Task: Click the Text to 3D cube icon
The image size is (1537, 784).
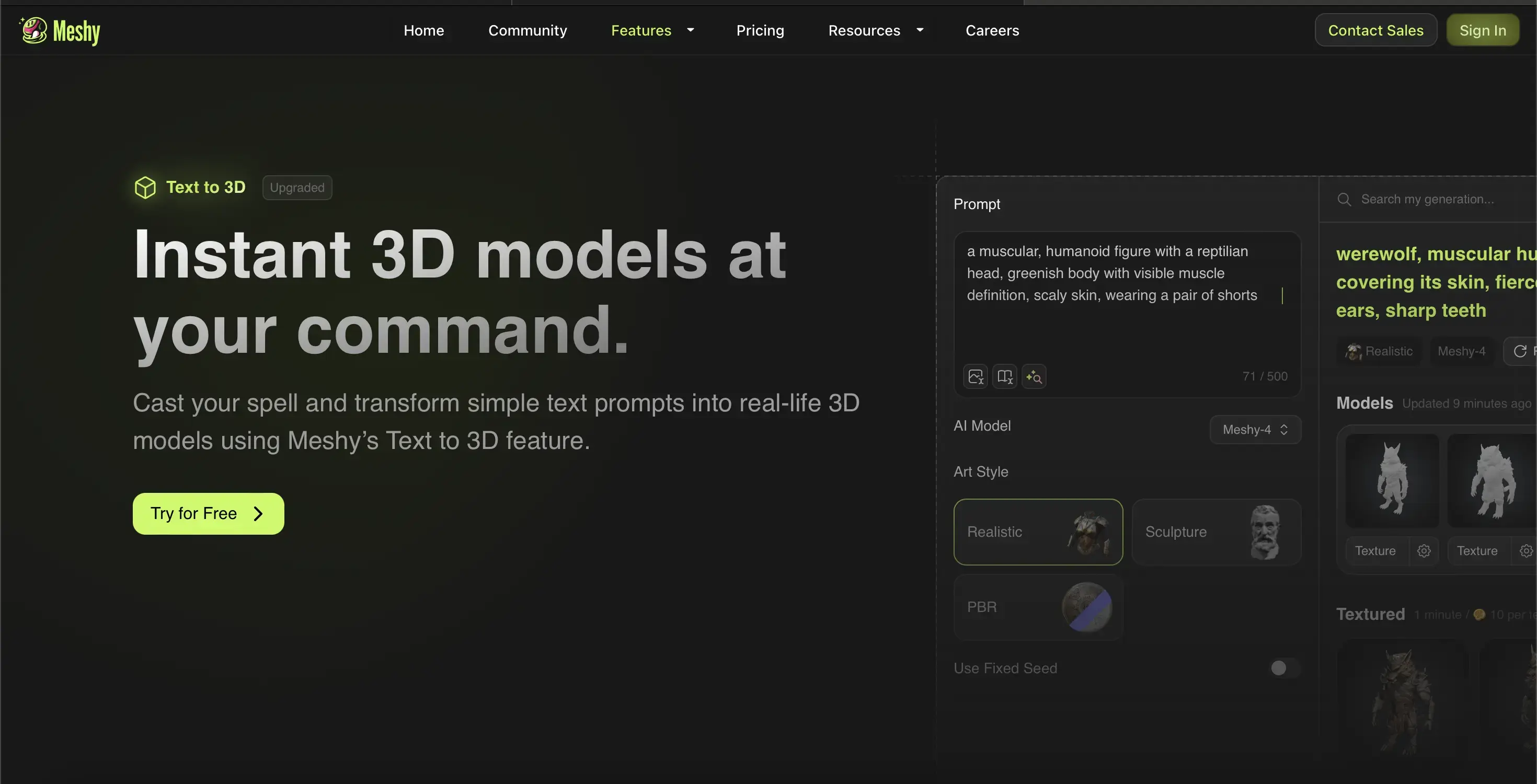Action: pos(145,187)
